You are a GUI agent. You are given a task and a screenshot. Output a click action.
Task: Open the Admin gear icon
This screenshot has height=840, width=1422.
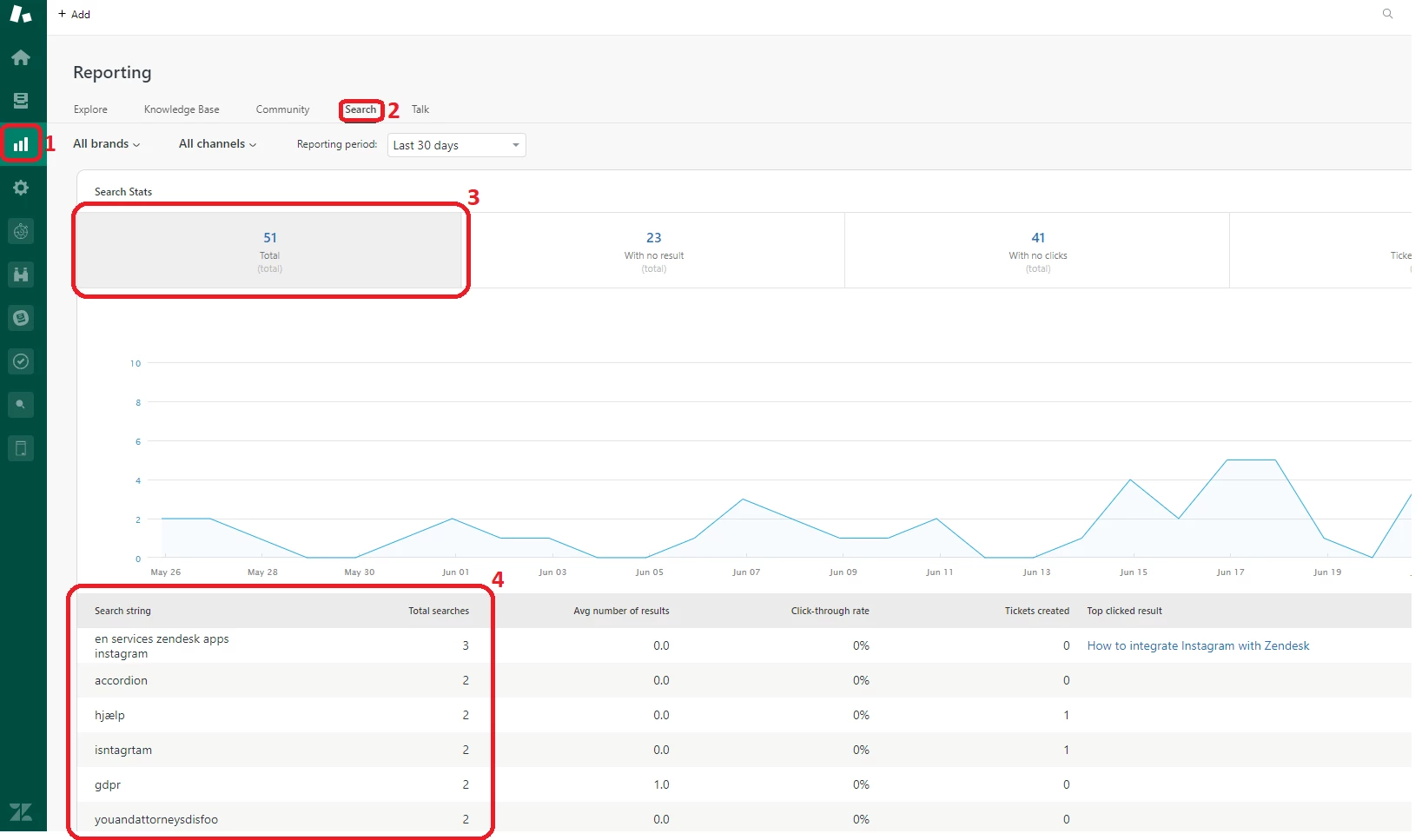click(x=21, y=188)
